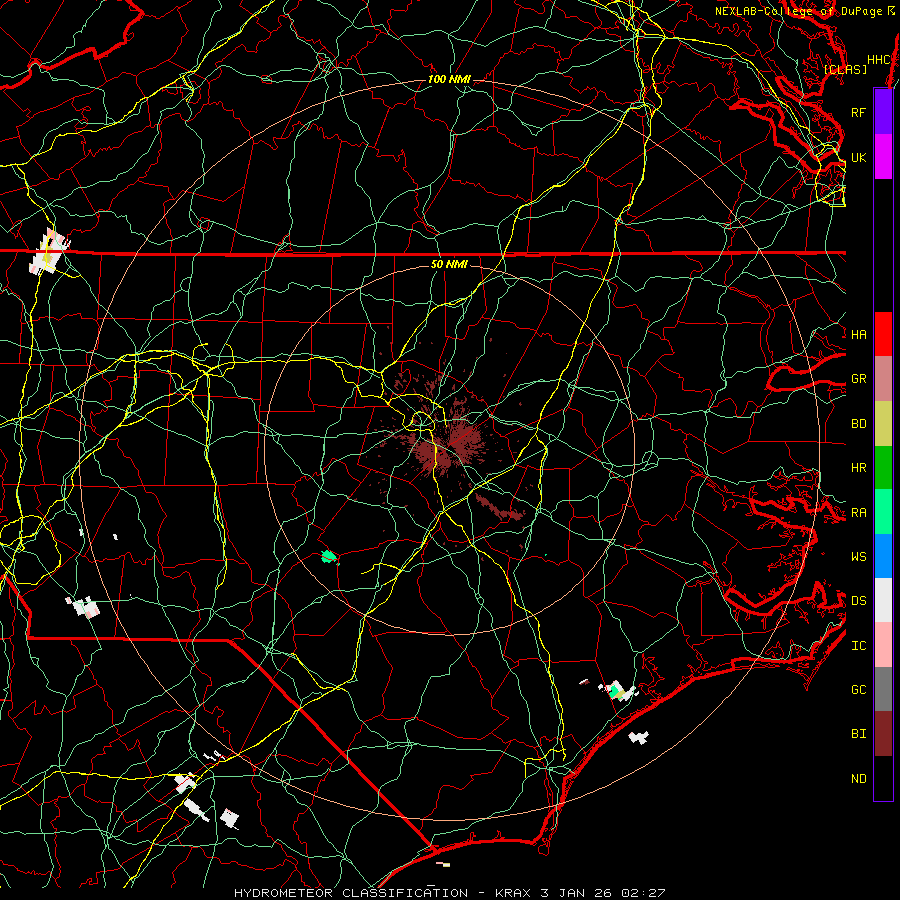Click the "RA" legend label
900x900 pixels.
point(858,513)
